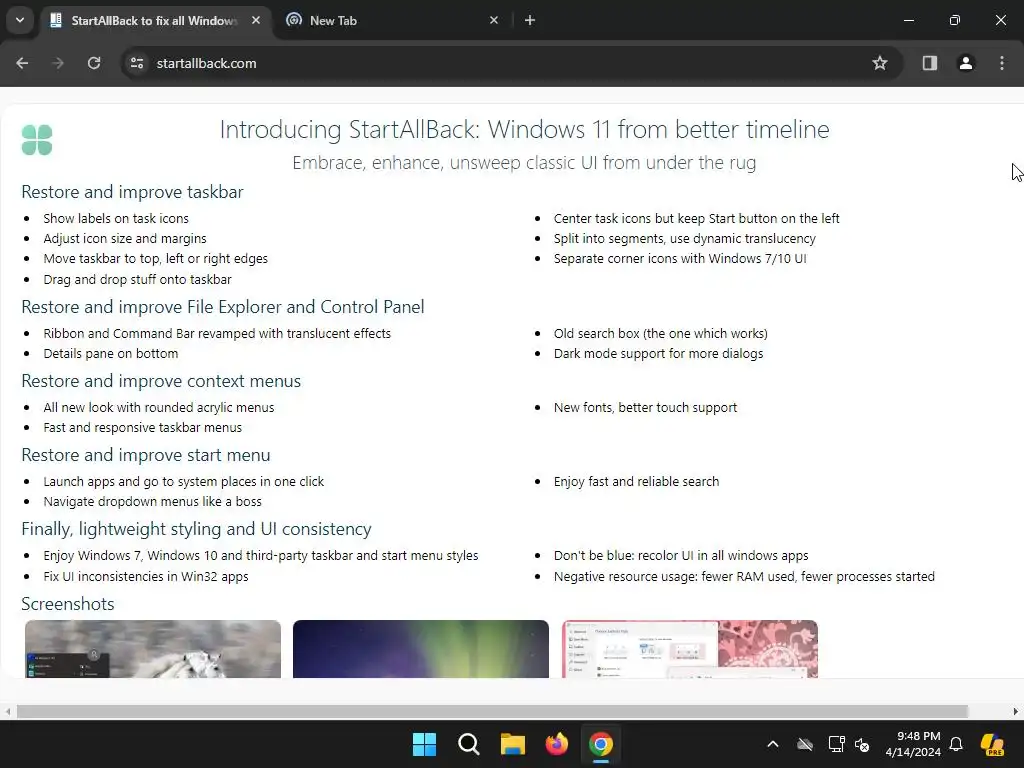This screenshot has width=1024, height=768.
Task: Open a new tab with plus button
Action: 530,20
